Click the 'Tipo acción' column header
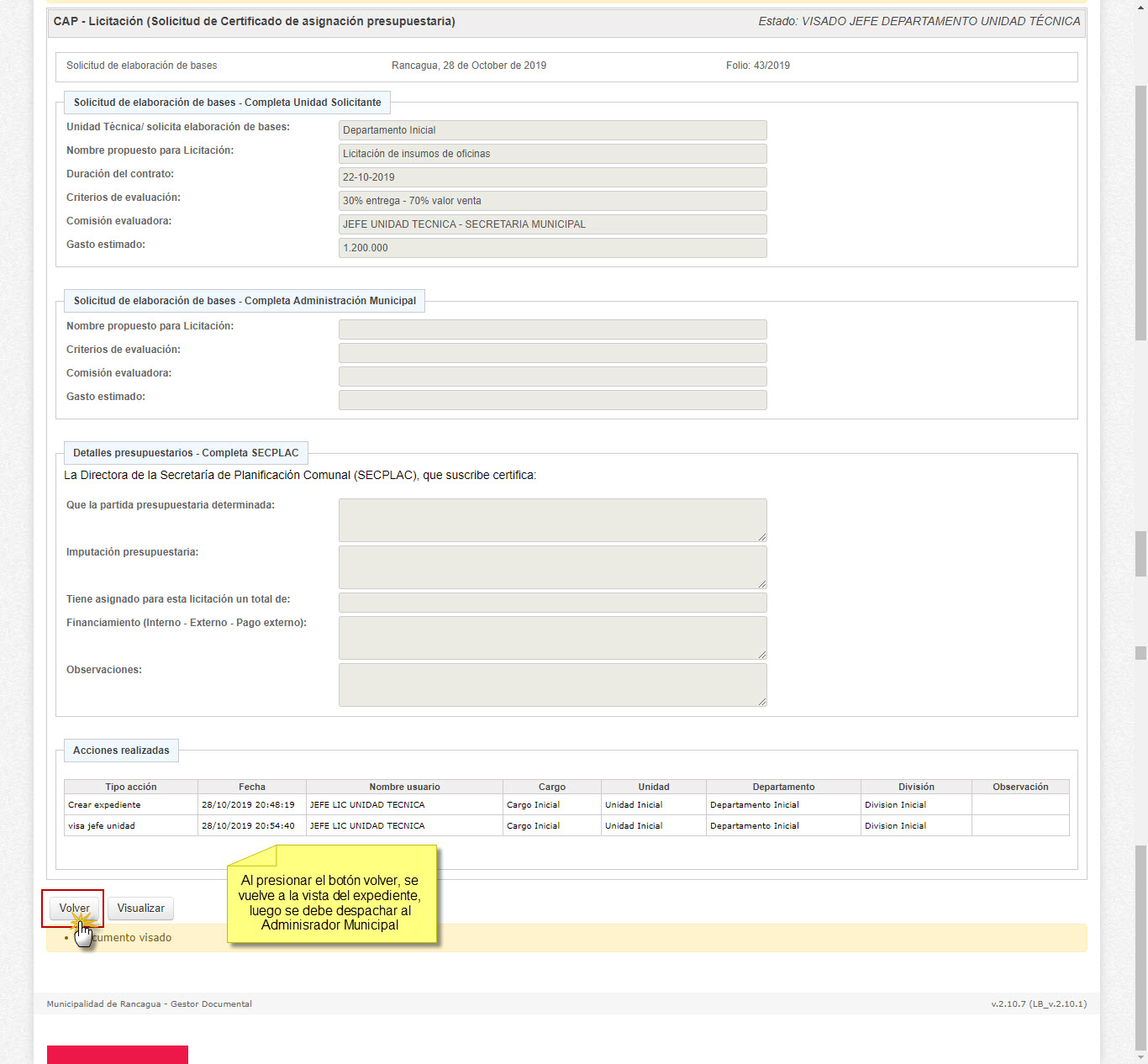This screenshot has width=1148, height=1064. pos(131,787)
